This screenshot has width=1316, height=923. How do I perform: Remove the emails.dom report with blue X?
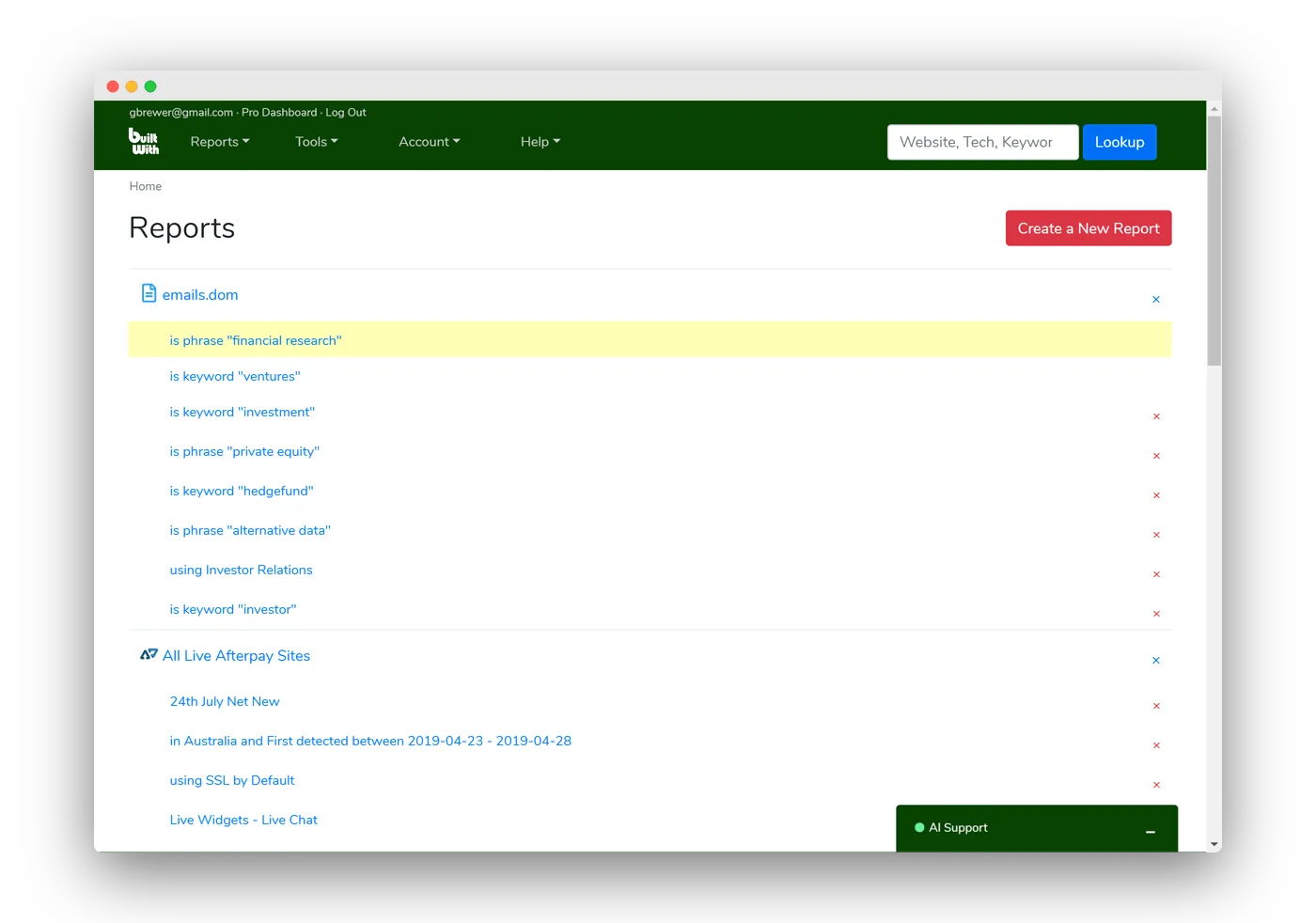(x=1156, y=299)
